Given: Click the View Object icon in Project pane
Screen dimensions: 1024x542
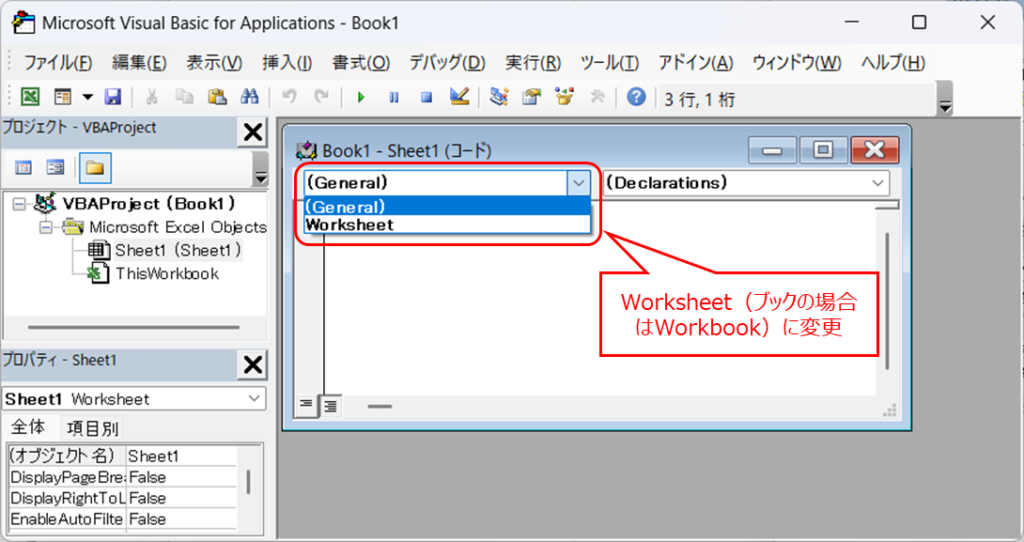Looking at the screenshot, I should point(56,168).
